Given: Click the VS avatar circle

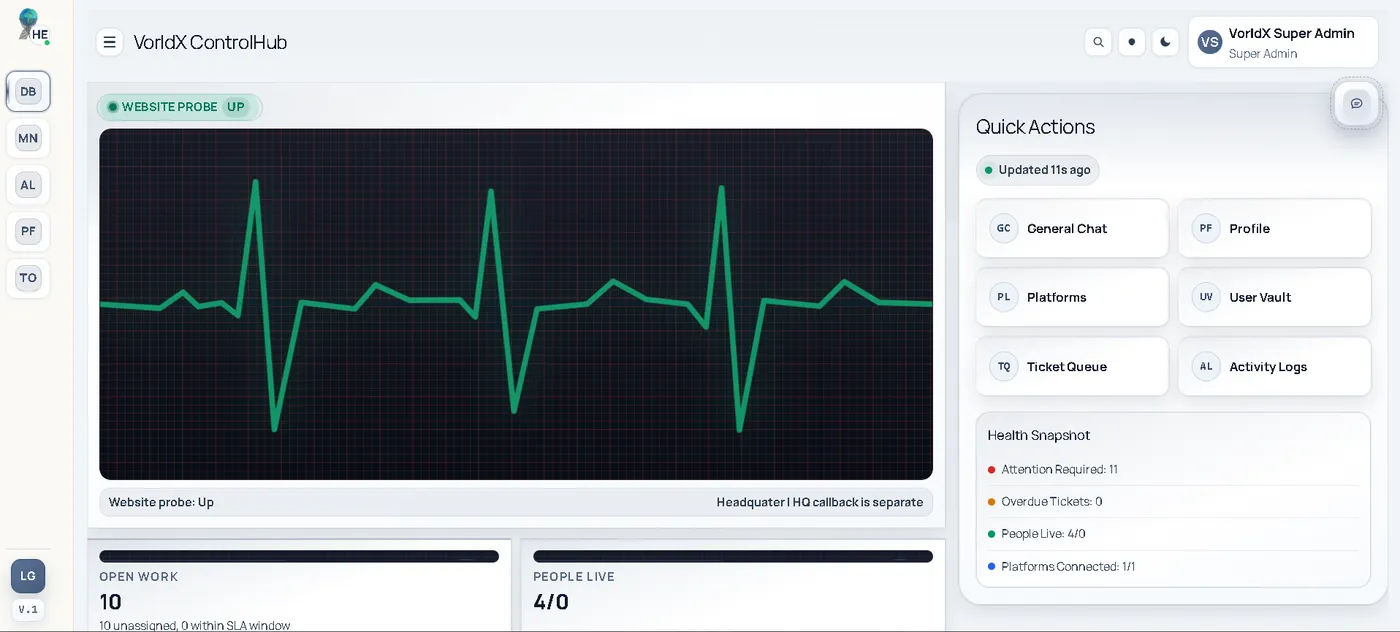Looking at the screenshot, I should click(x=1210, y=42).
